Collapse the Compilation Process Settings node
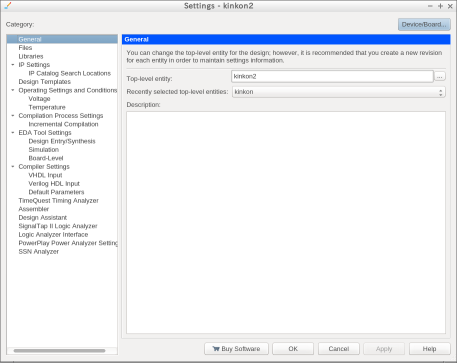Screen dimensions: 457x363 pos(13,116)
